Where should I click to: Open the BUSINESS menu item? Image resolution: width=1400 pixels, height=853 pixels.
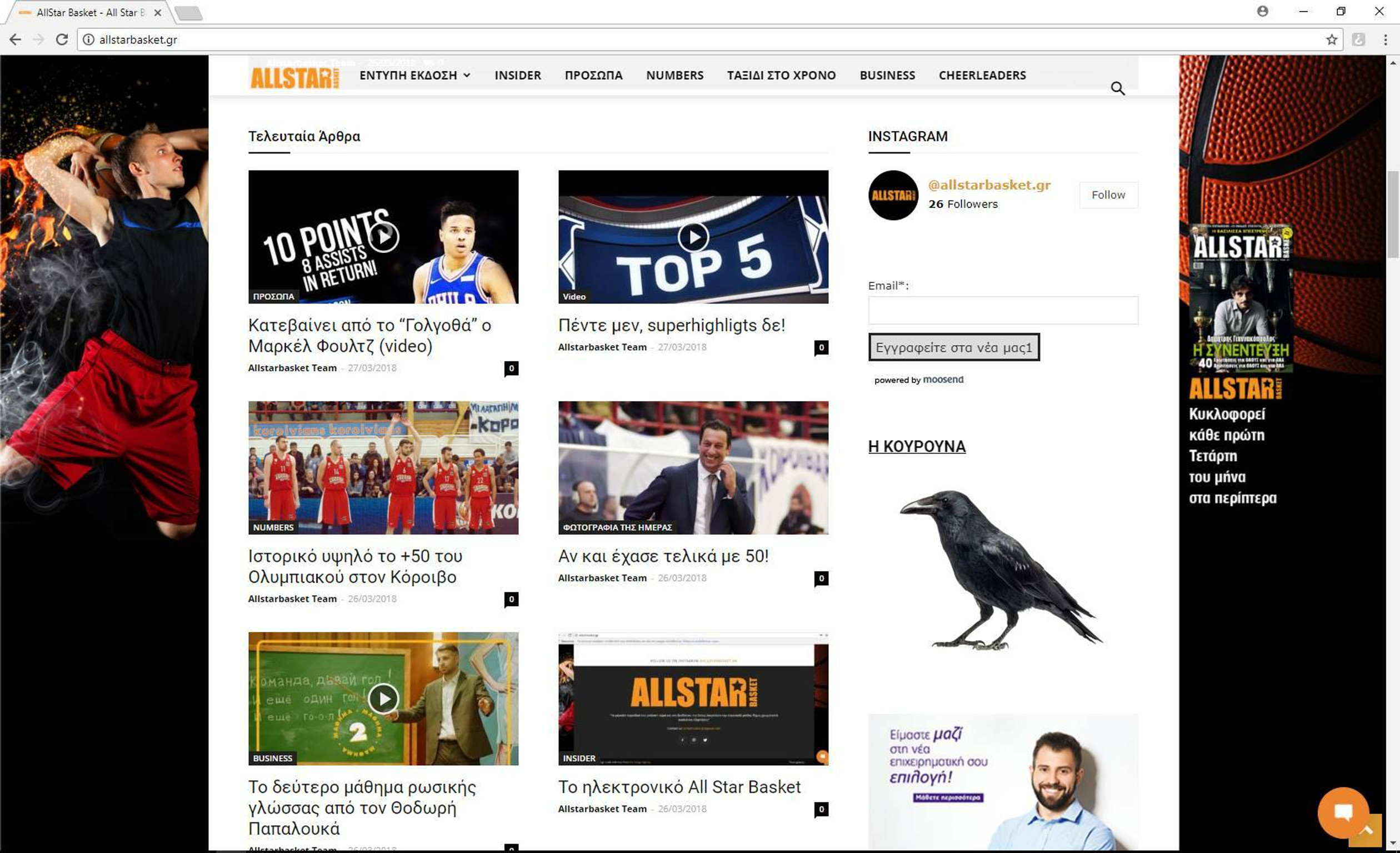[888, 75]
